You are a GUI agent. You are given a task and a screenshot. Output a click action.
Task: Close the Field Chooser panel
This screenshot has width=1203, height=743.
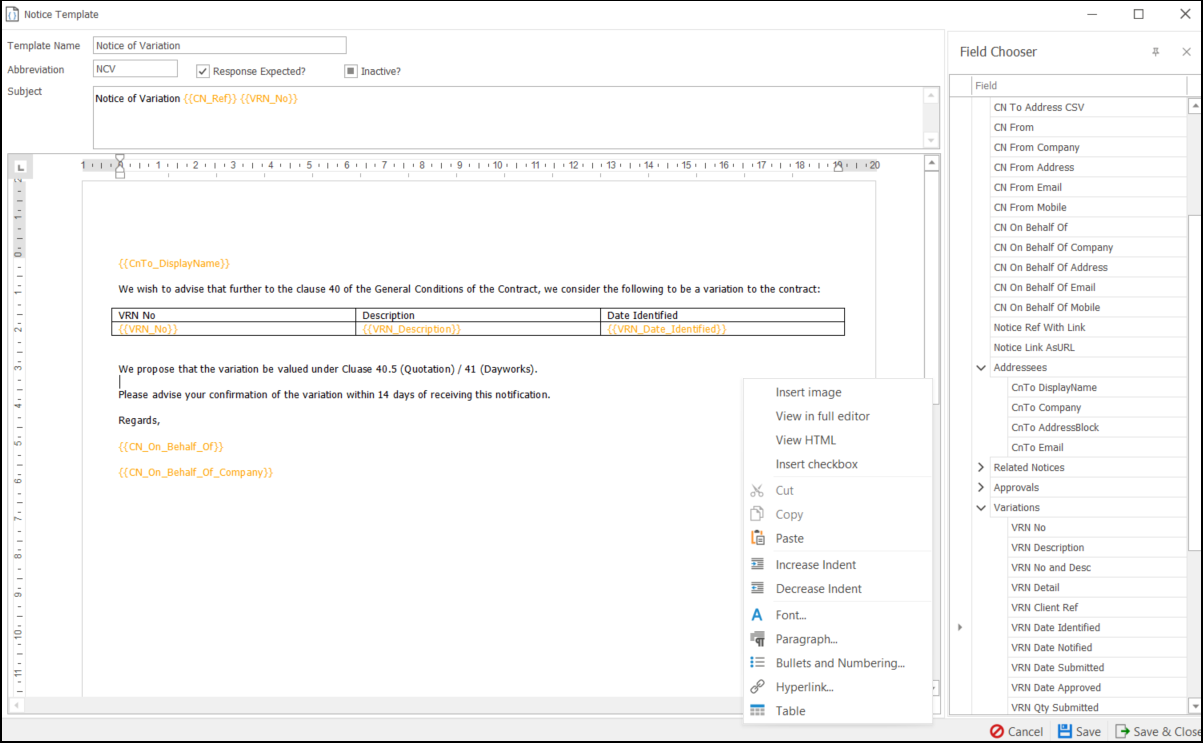coord(1186,52)
